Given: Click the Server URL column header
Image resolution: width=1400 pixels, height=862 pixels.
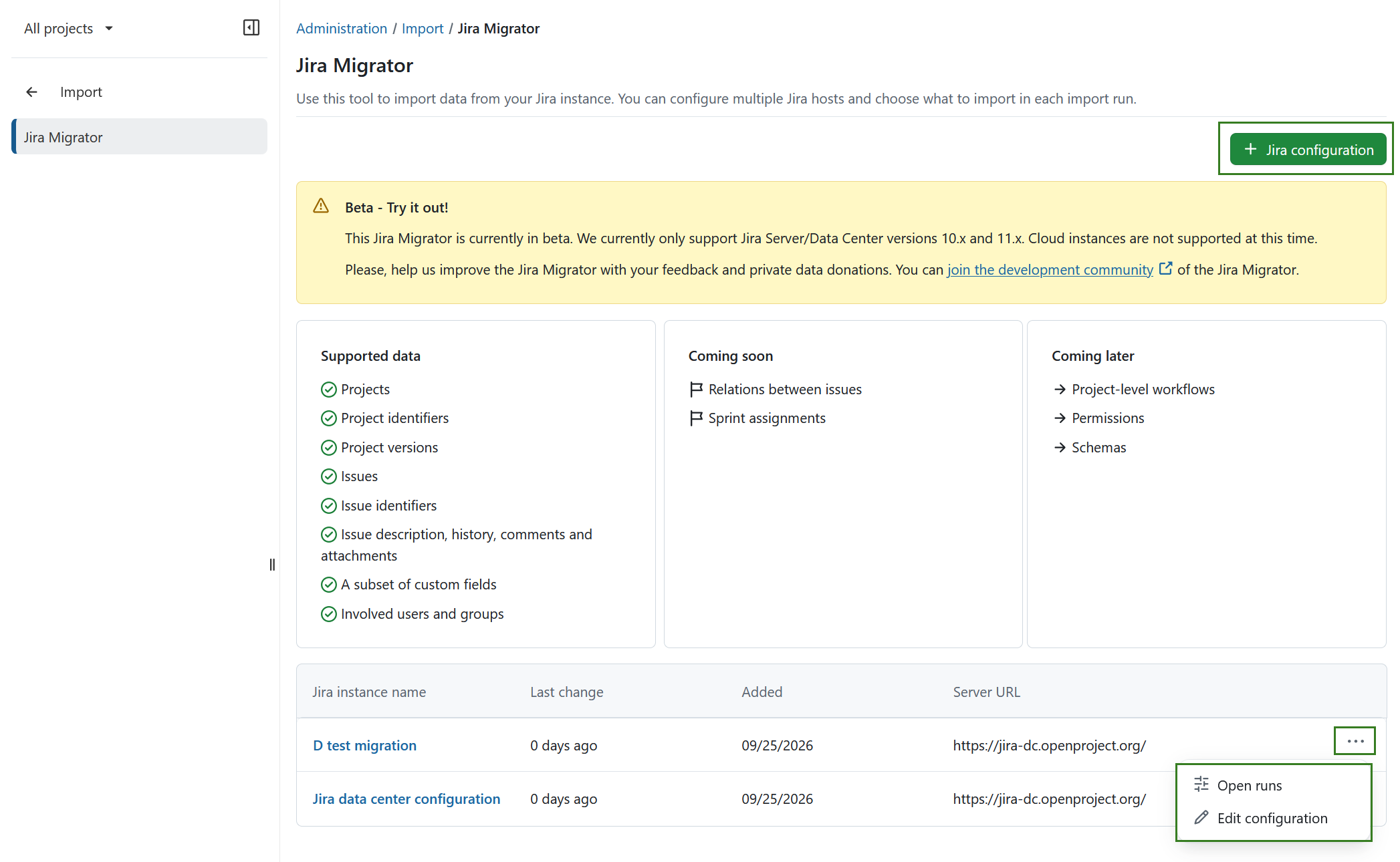Looking at the screenshot, I should [987, 692].
